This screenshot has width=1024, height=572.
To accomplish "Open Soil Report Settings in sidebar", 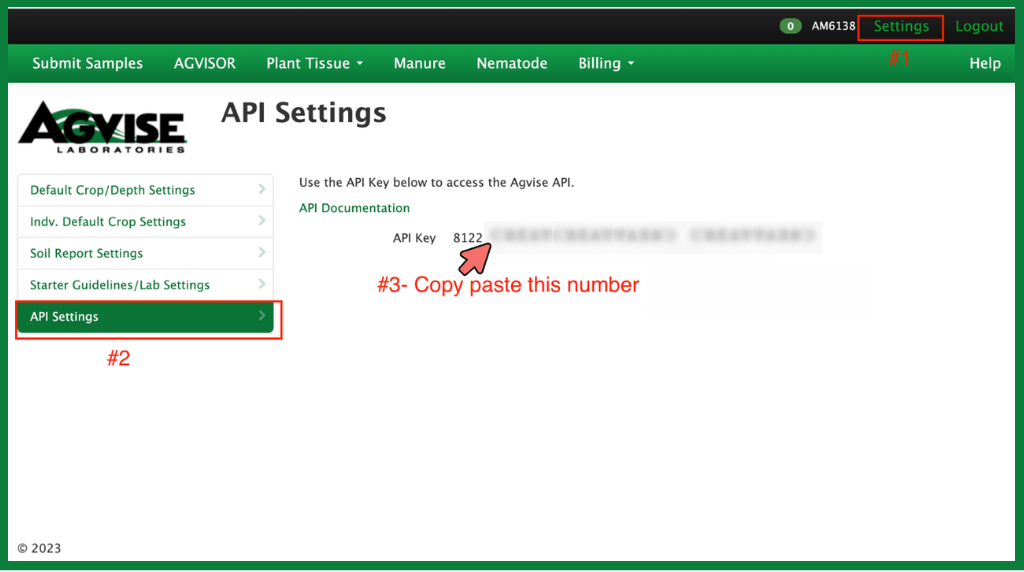I will [145, 253].
